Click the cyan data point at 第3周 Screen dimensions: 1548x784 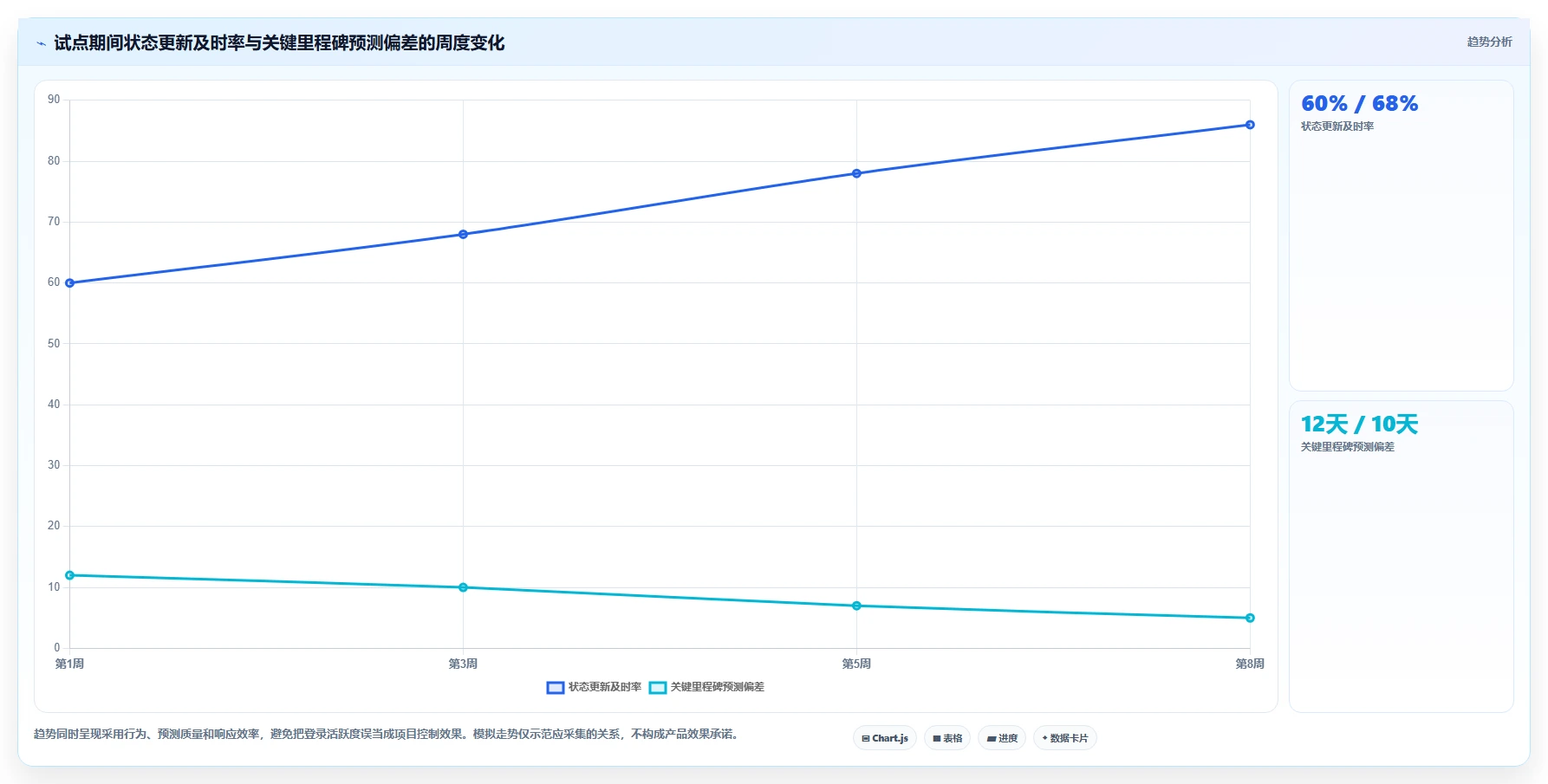(463, 587)
